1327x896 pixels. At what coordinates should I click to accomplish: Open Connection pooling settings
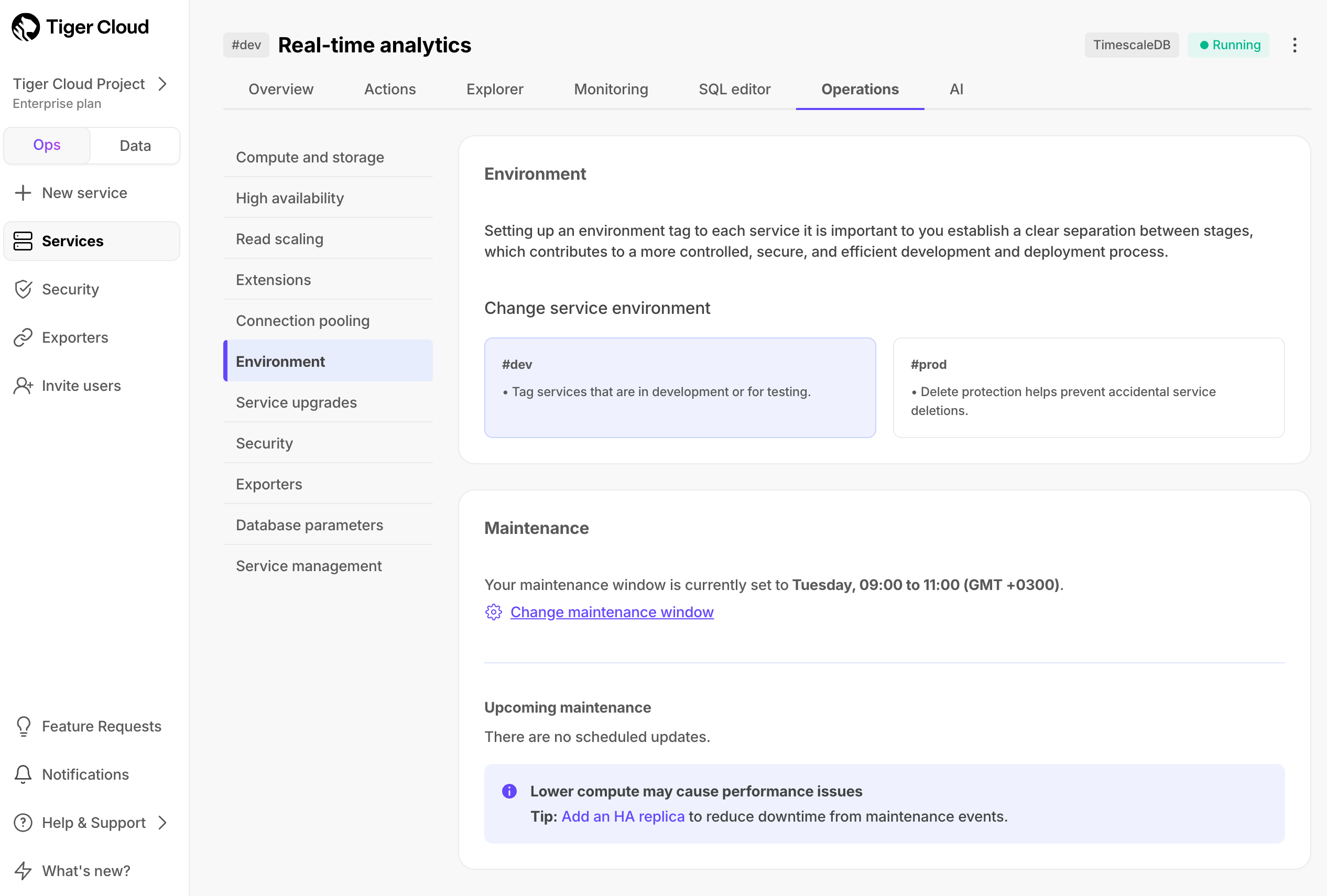[328, 321]
